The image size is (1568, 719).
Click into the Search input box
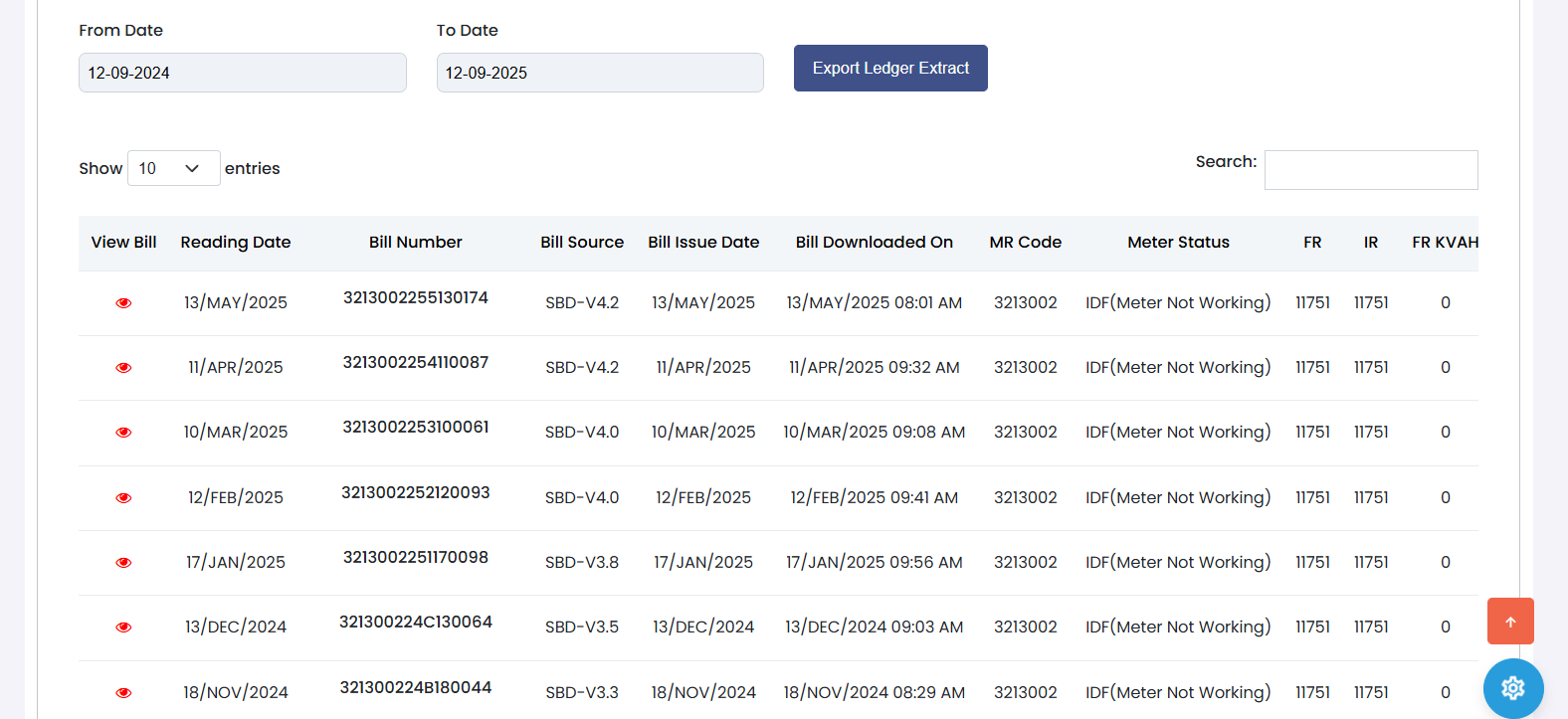point(1370,170)
